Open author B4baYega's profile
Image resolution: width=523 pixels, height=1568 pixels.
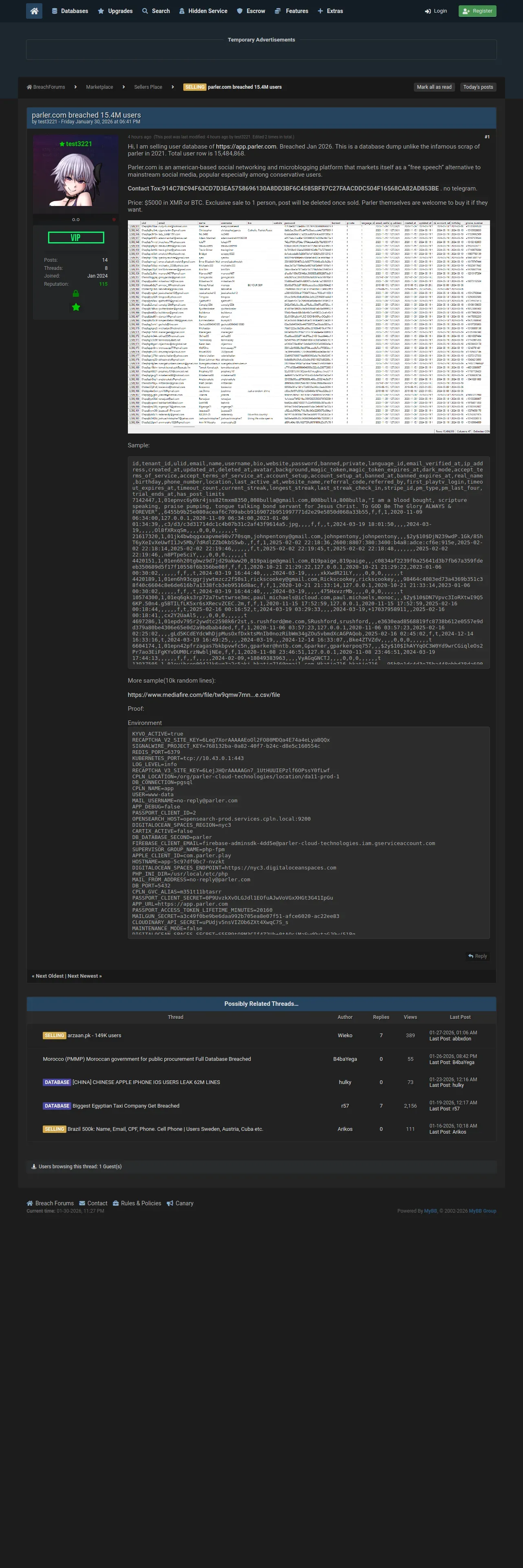pos(345,1059)
